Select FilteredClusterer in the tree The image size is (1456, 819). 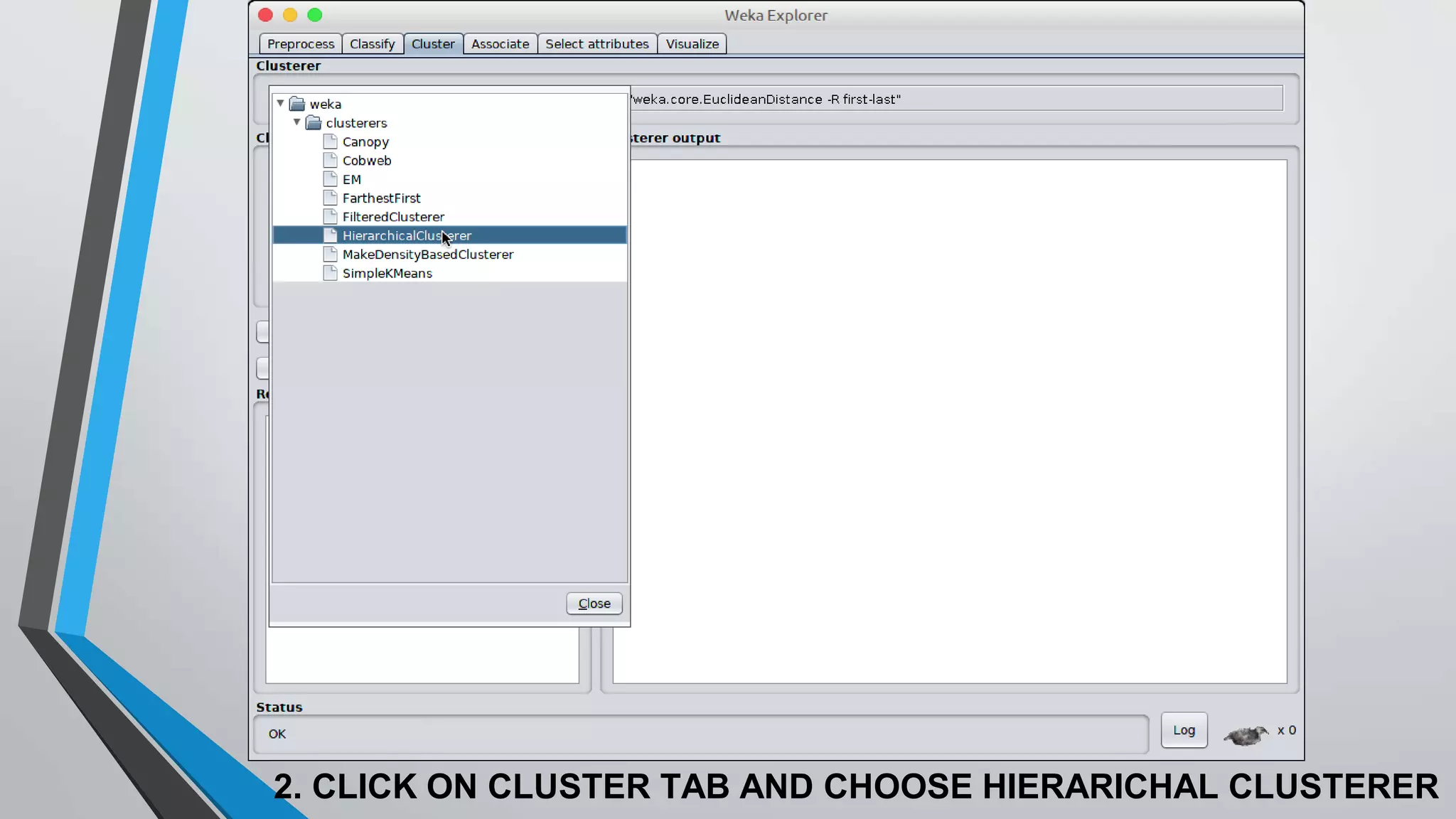pyautogui.click(x=393, y=217)
